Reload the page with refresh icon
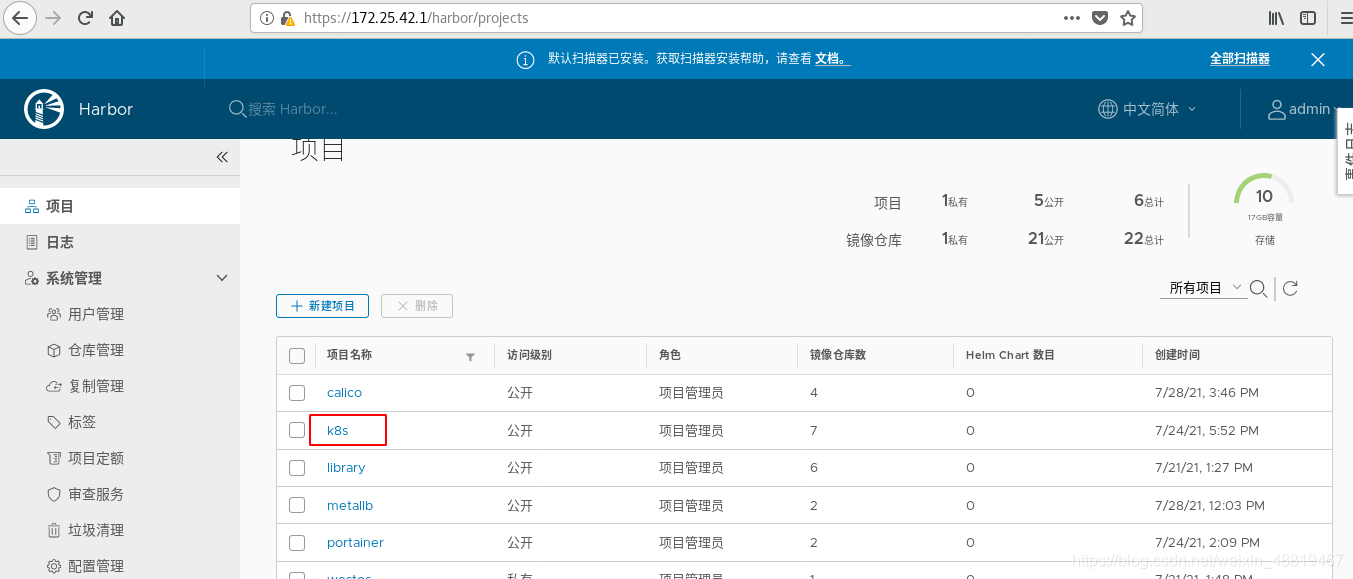Viewport: 1353px width, 579px height. tap(86, 18)
